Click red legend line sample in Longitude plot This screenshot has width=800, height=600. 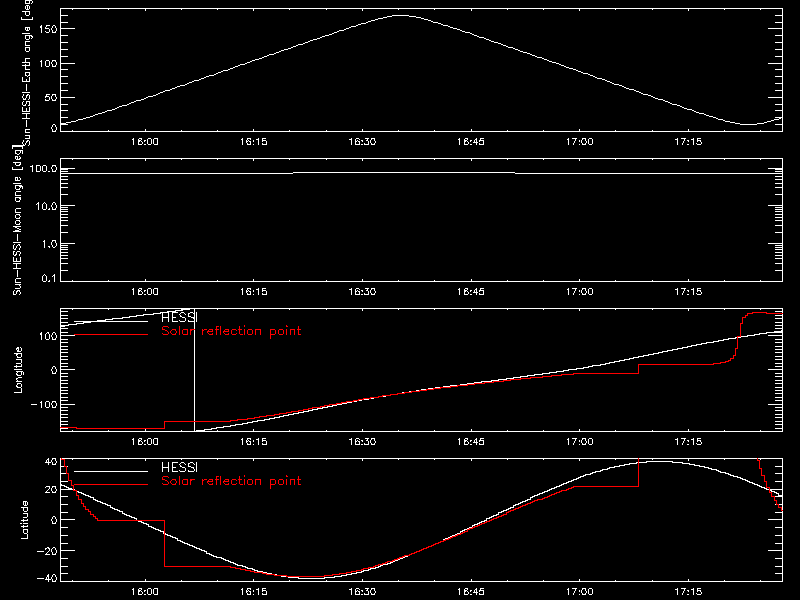[x=111, y=335]
